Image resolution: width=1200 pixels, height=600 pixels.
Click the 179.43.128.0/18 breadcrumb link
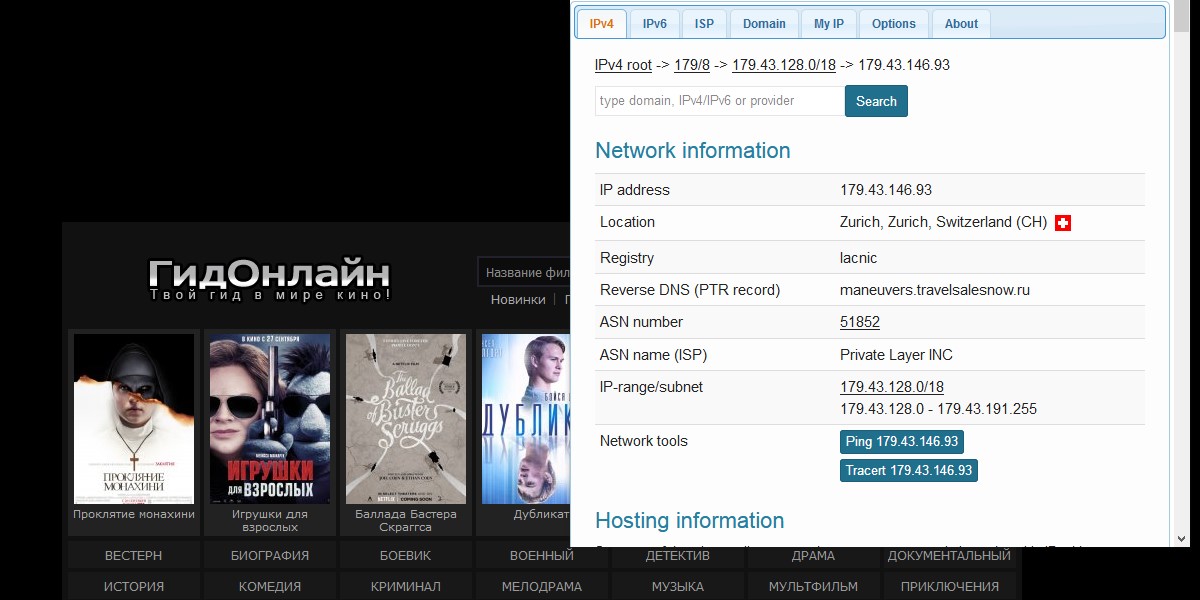pyautogui.click(x=784, y=65)
